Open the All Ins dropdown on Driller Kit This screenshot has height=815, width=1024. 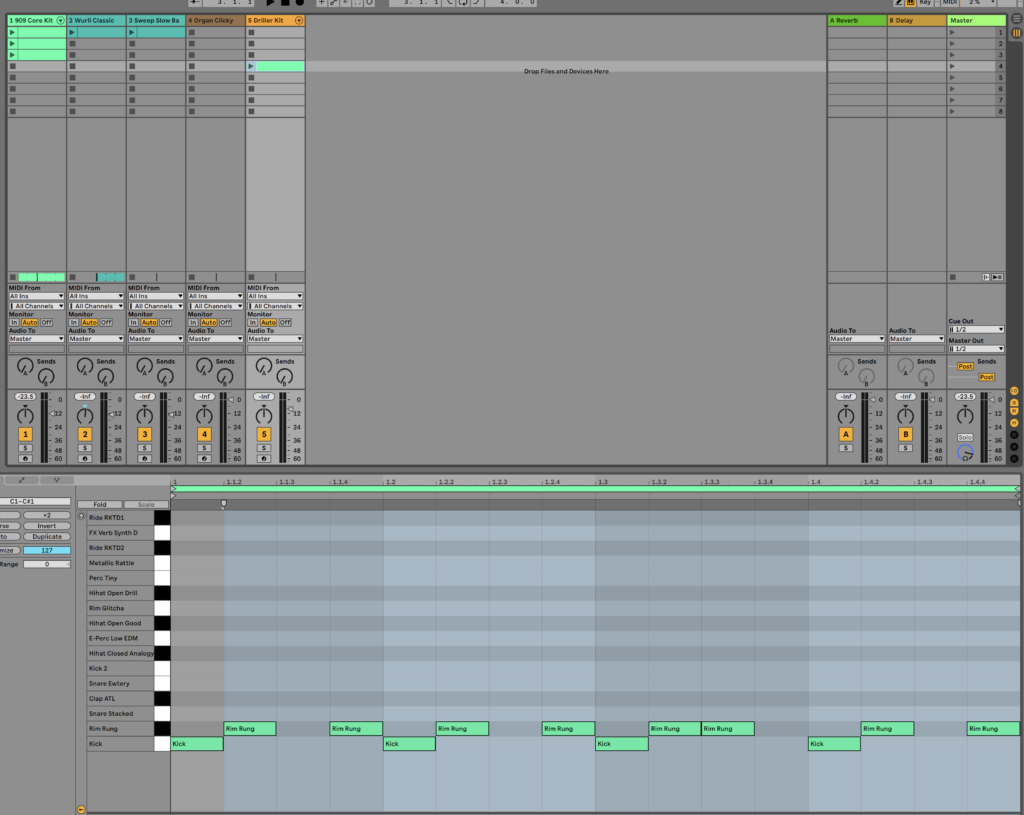tap(275, 296)
